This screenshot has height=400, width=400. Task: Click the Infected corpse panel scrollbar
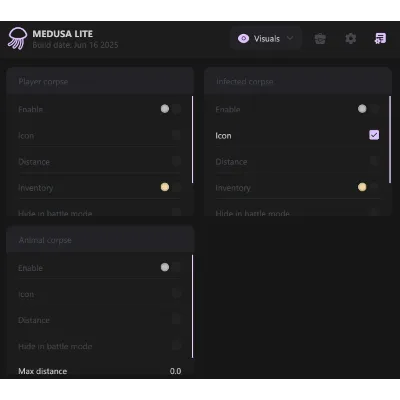[390, 139]
